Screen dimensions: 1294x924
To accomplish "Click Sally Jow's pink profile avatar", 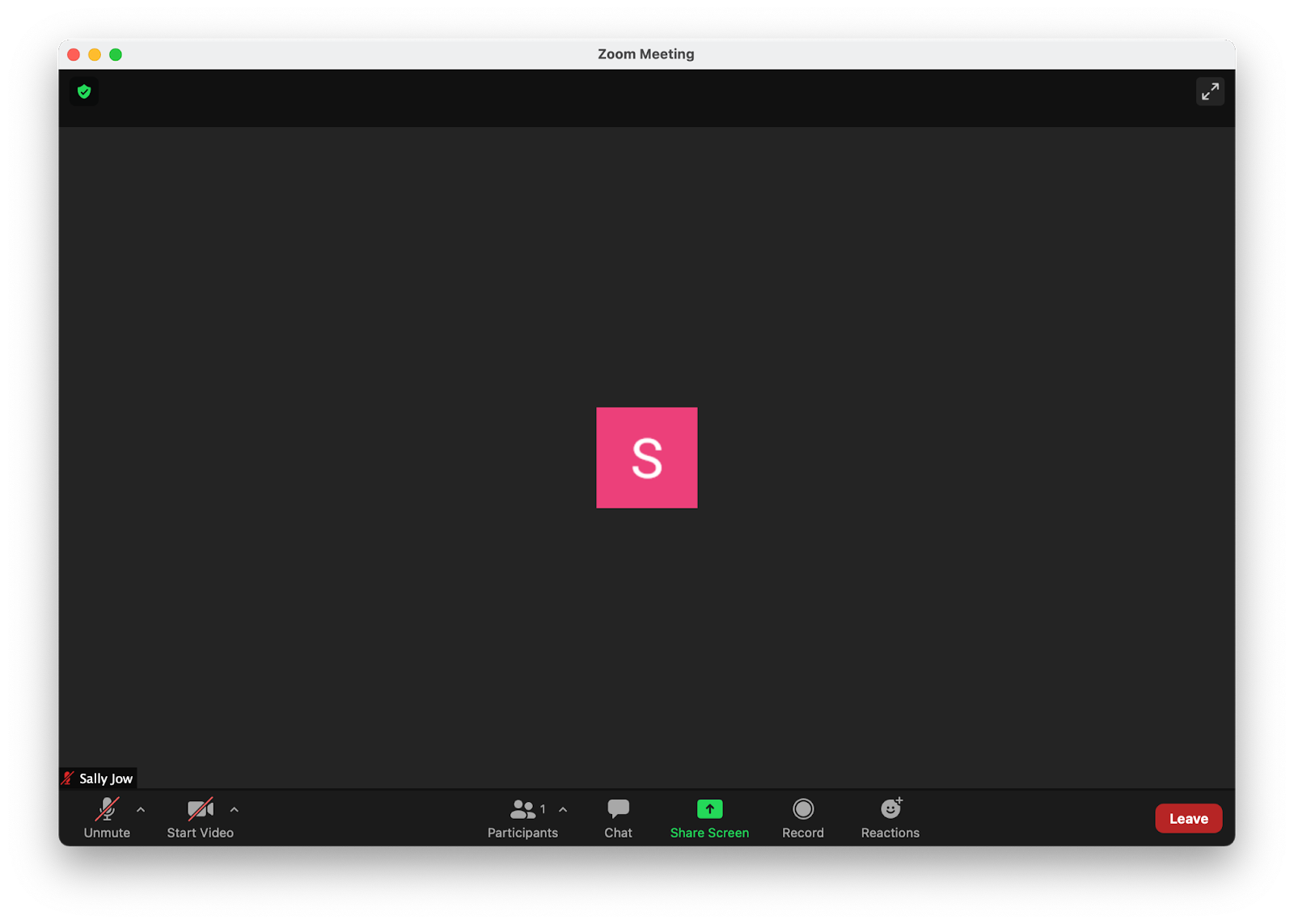I will 646,458.
